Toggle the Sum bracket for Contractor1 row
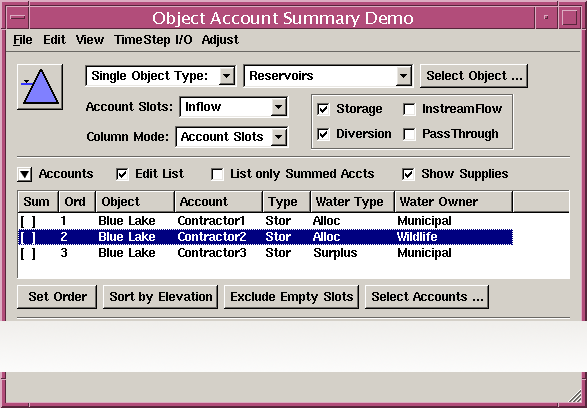 [x=28, y=221]
